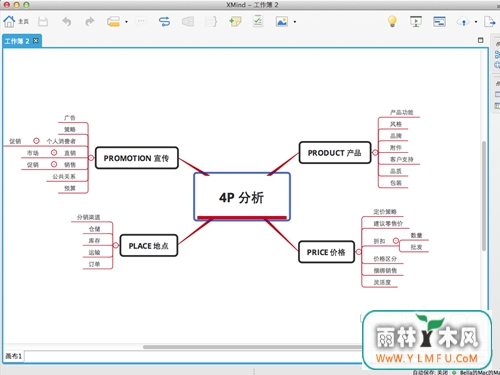This screenshot has width=500, height=375.
Task: Collapse the PROMOTION 宣传 branch
Action: 91,158
